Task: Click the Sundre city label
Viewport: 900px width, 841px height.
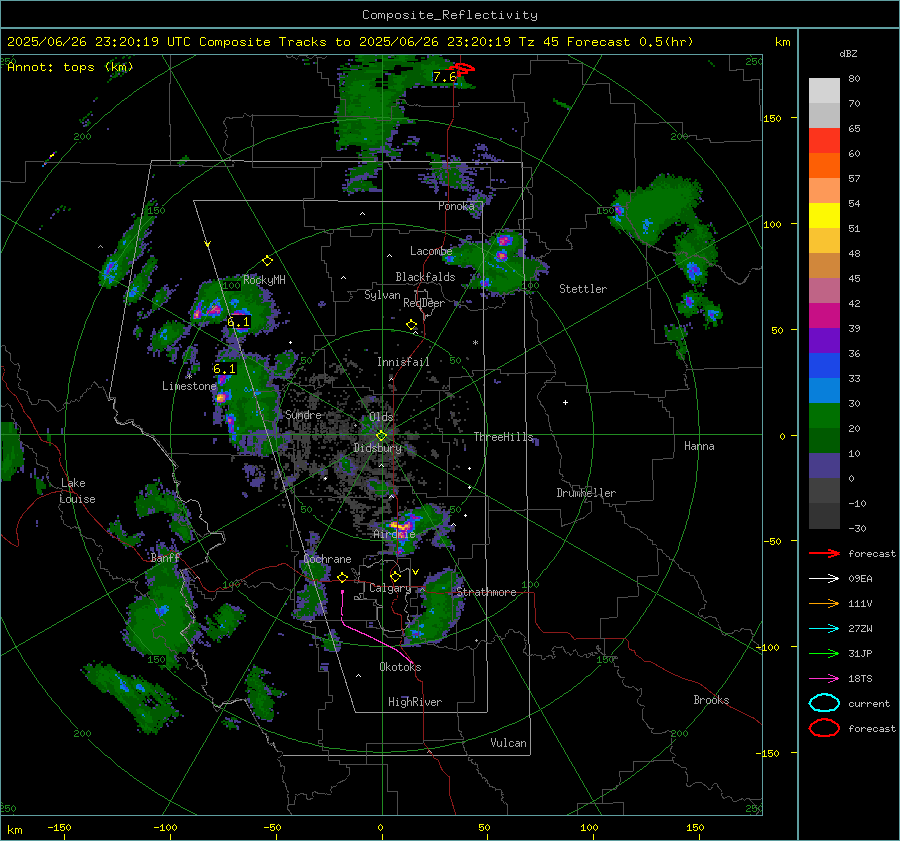Action: 303,415
